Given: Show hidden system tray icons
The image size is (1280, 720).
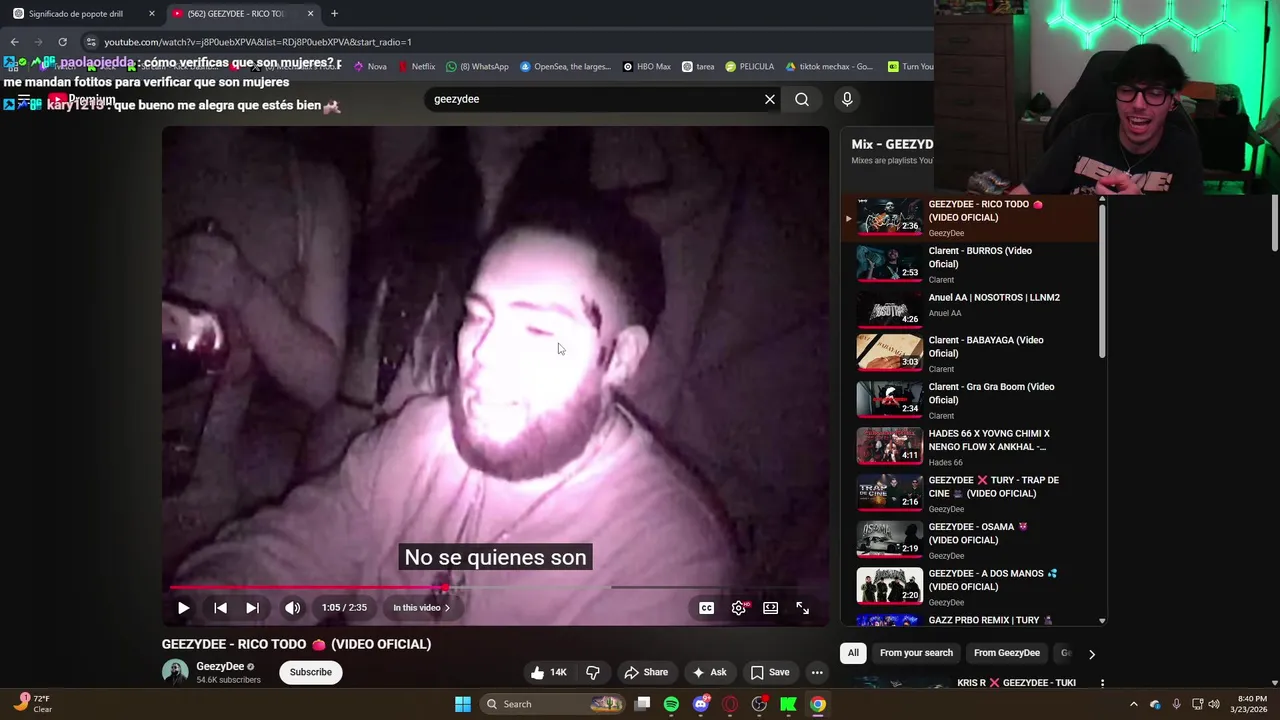Looking at the screenshot, I should click(1133, 704).
